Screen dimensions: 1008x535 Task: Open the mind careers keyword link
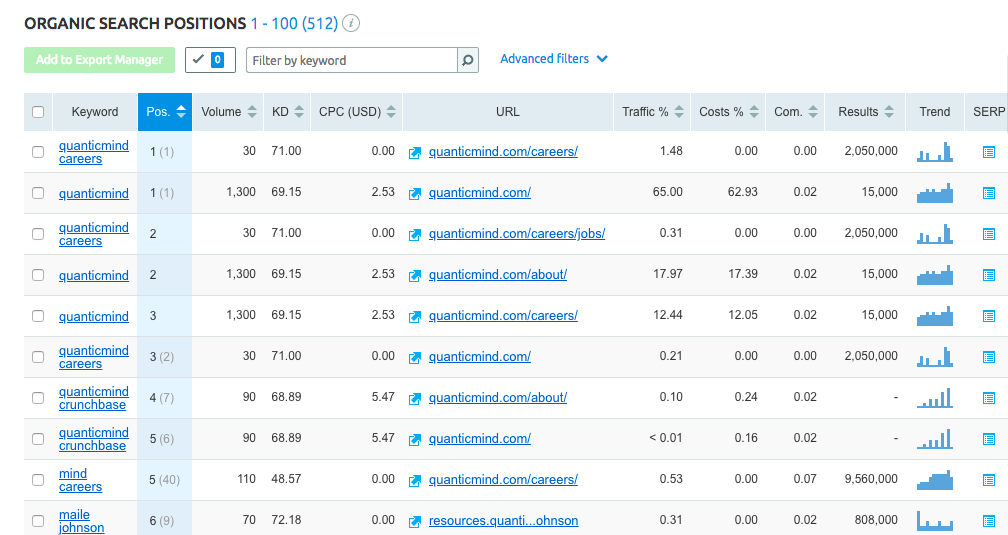click(x=80, y=480)
